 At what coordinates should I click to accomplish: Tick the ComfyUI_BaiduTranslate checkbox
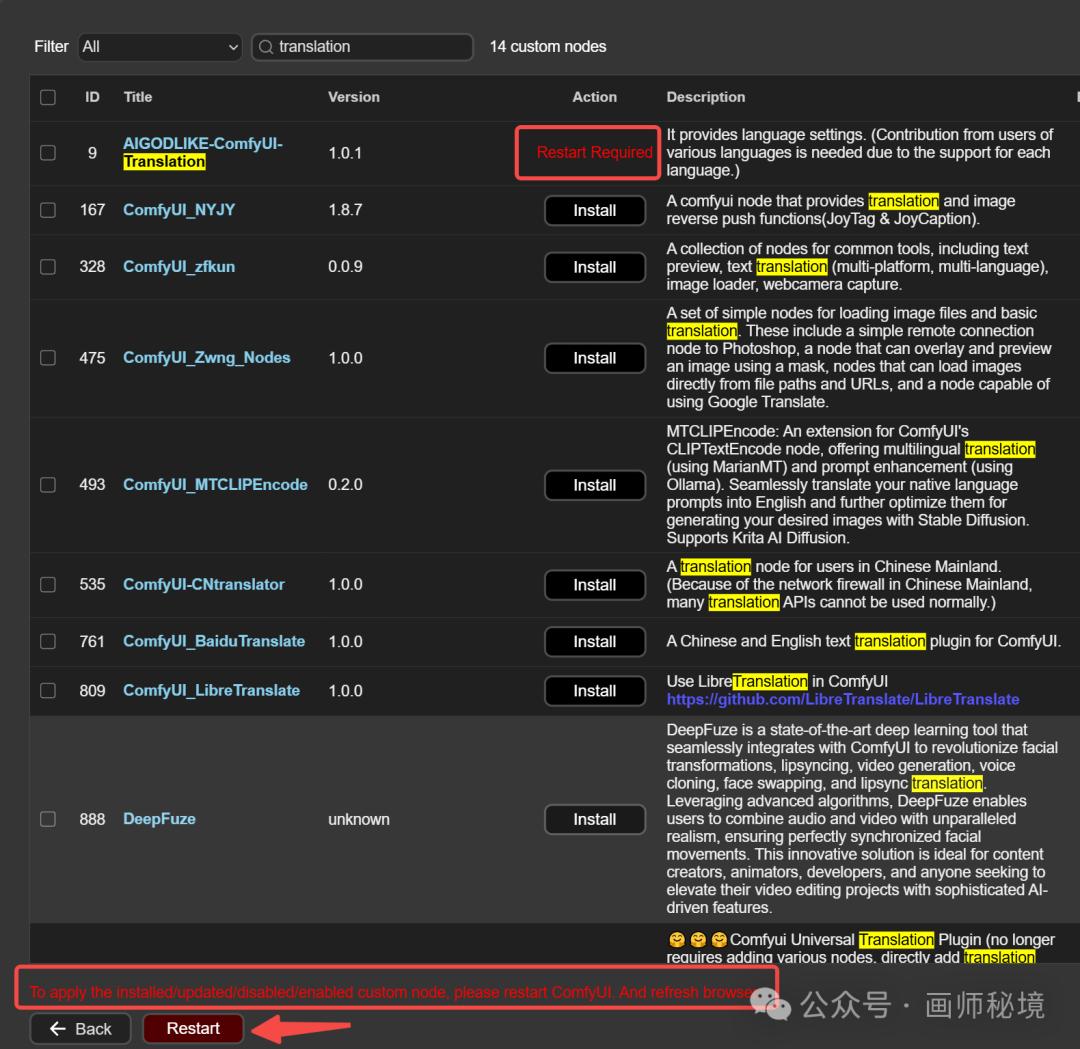coord(48,641)
